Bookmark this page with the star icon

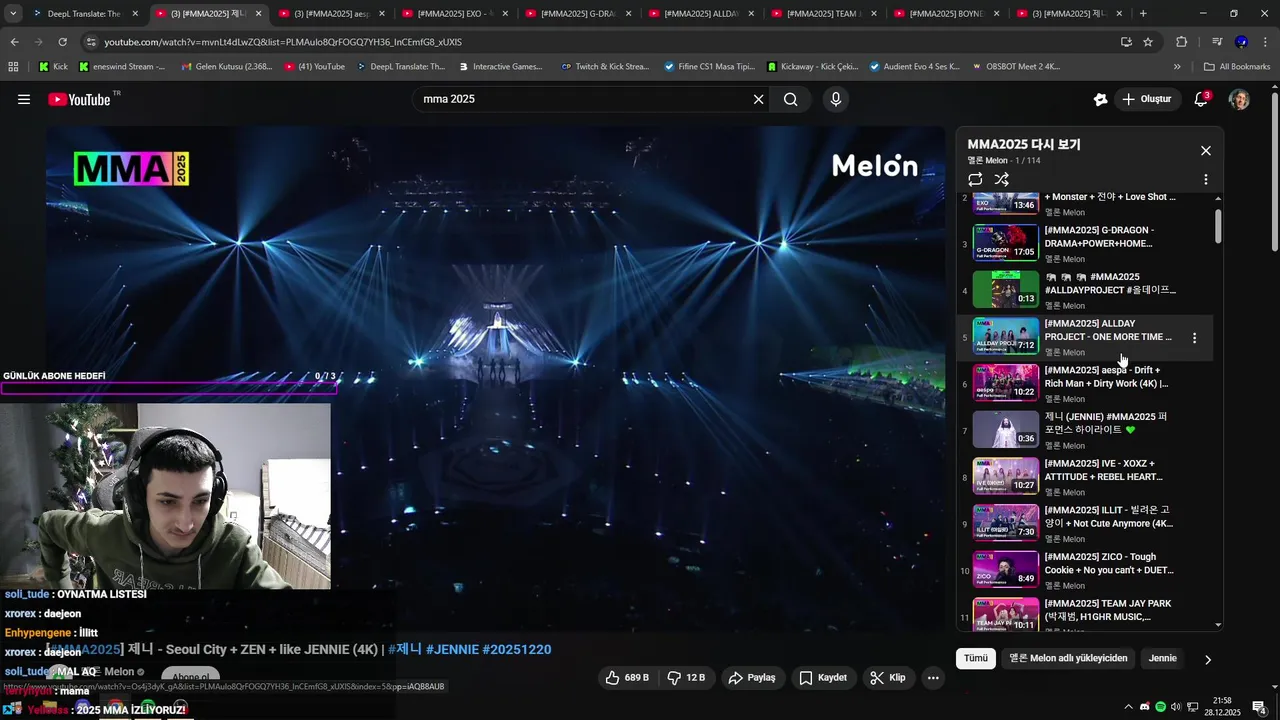tap(1148, 42)
